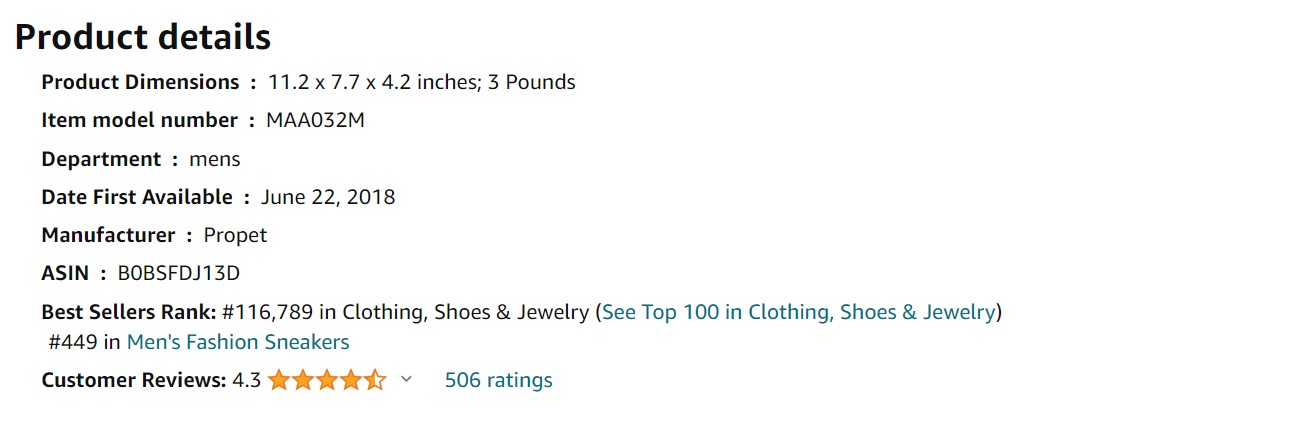
Task: Select the model number MAA032M
Action: point(315,120)
